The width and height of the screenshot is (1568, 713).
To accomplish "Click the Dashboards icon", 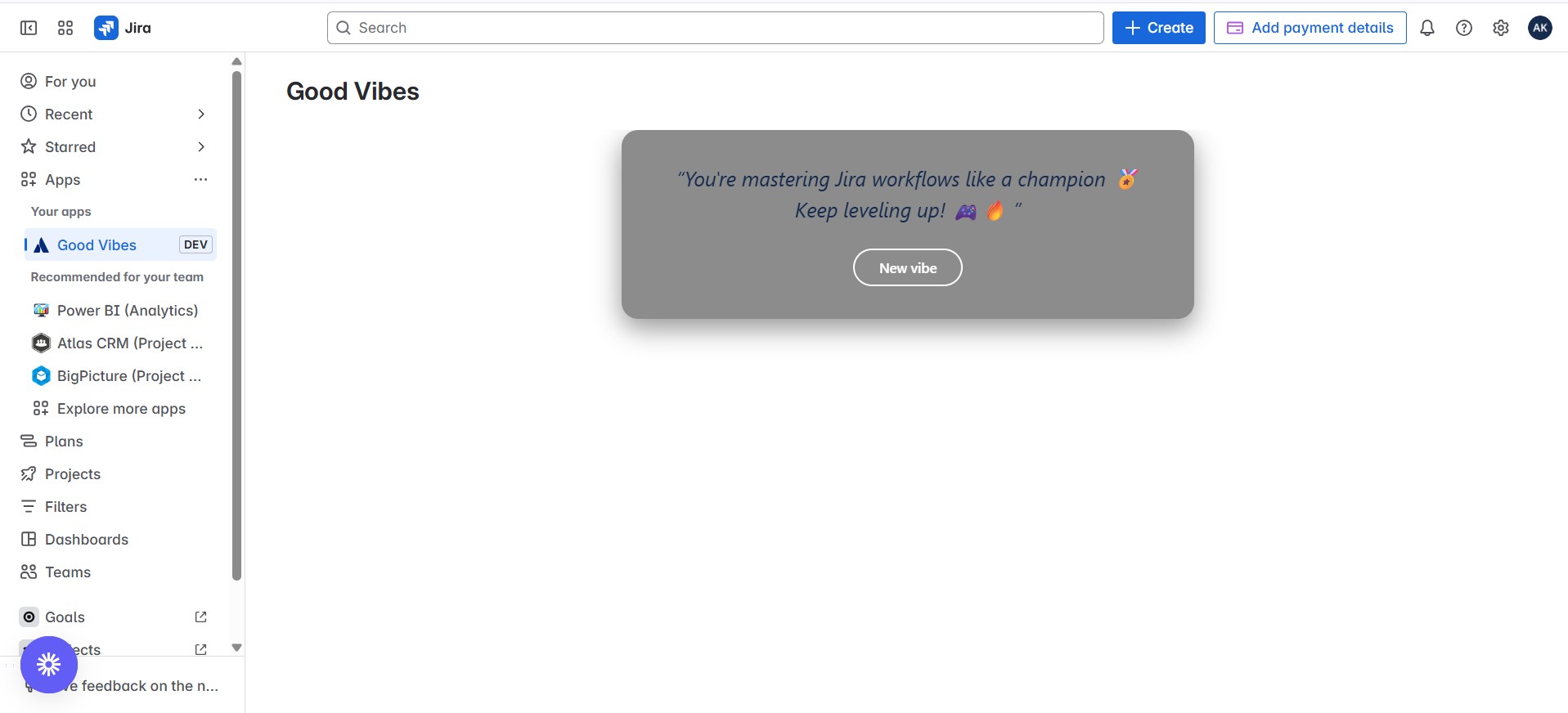I will click(x=29, y=539).
